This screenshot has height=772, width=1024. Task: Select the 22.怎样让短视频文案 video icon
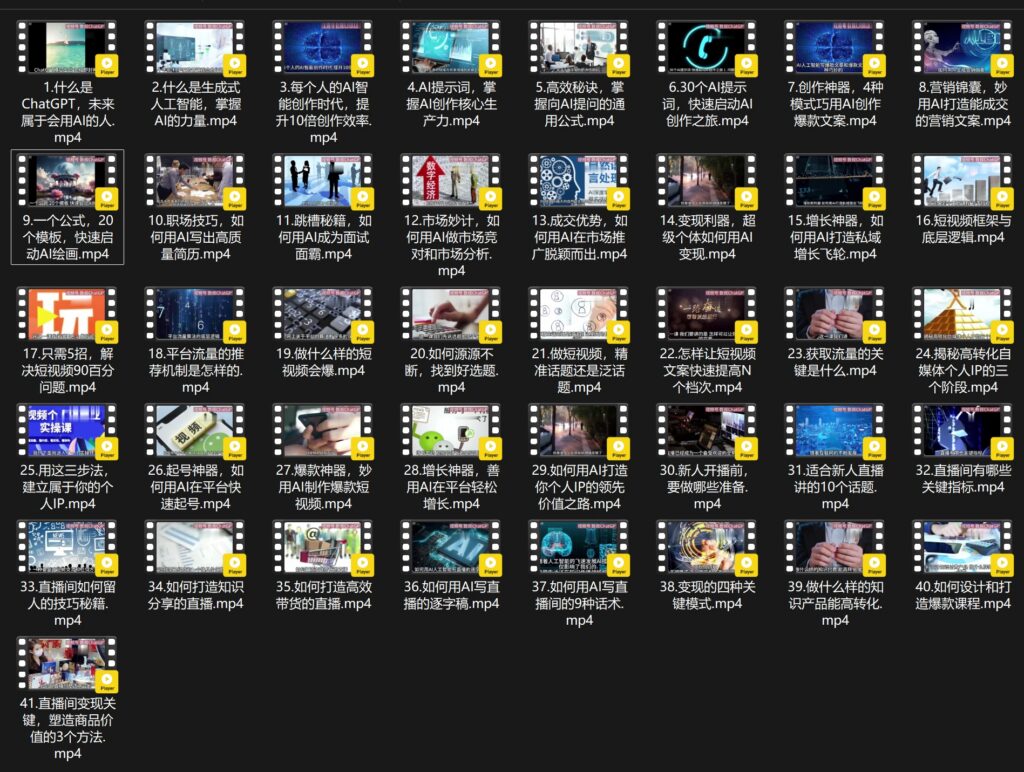[707, 314]
